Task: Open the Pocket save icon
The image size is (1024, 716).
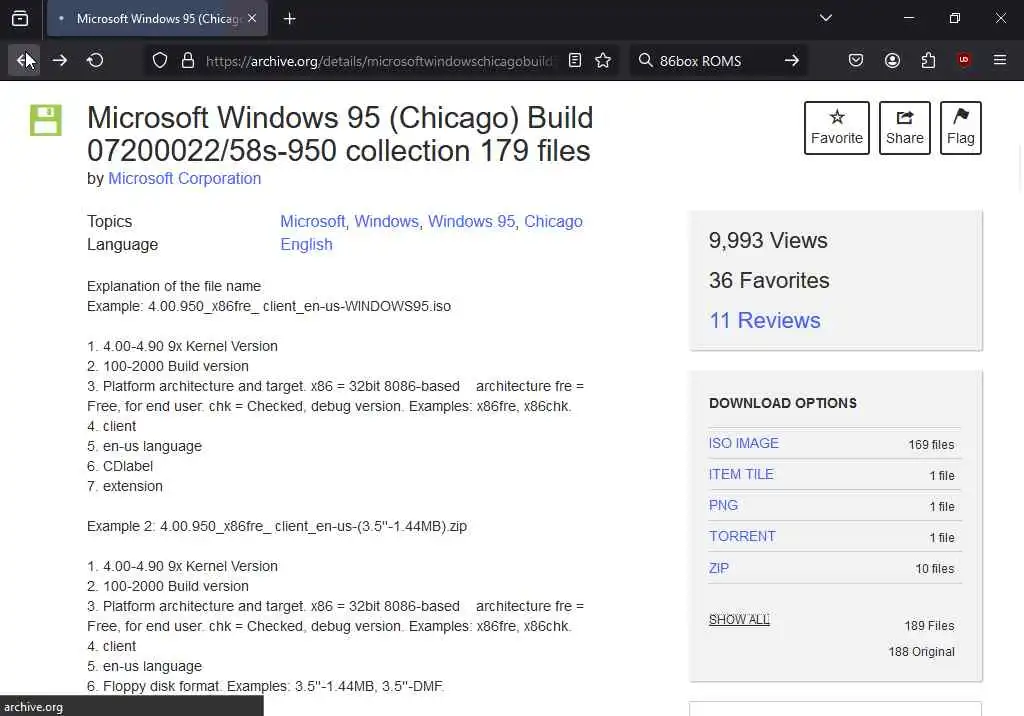Action: (856, 61)
